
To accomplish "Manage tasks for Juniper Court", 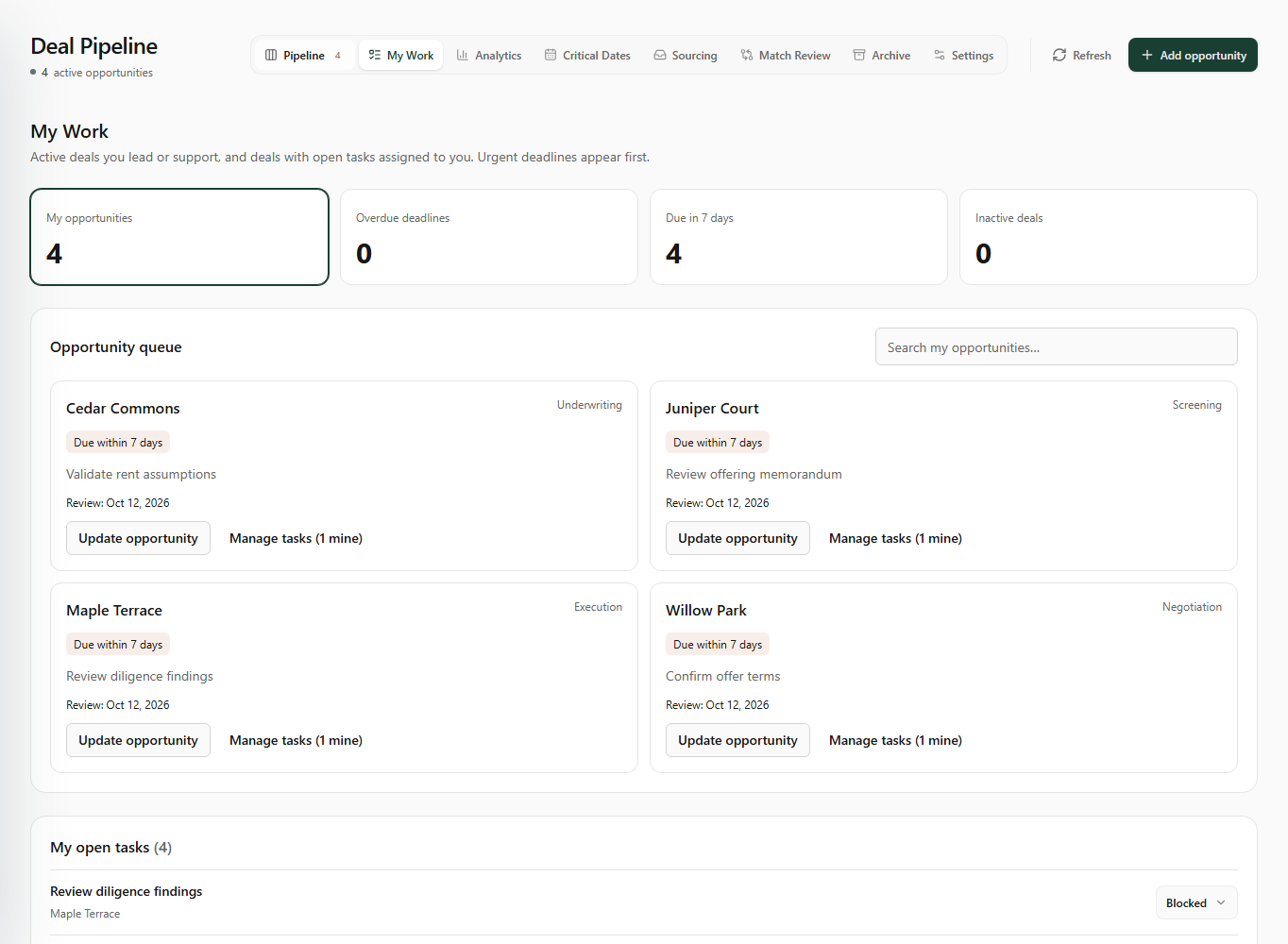I will click(x=895, y=538).
